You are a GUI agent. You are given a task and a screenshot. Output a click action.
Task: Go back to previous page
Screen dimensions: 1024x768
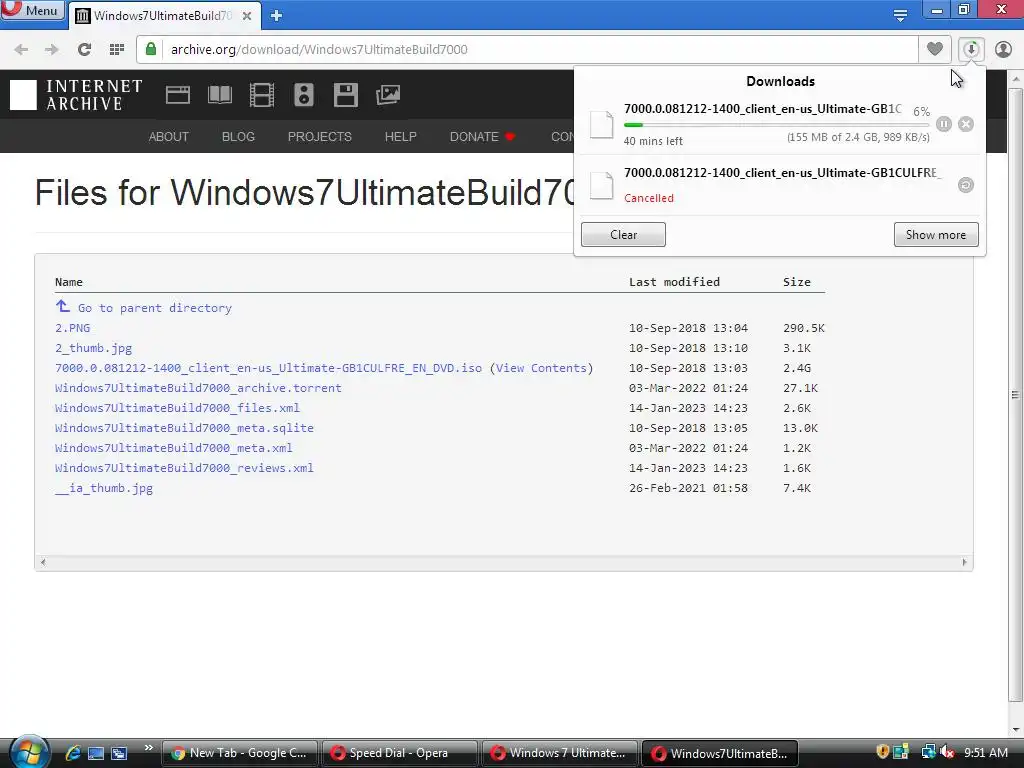tap(21, 50)
